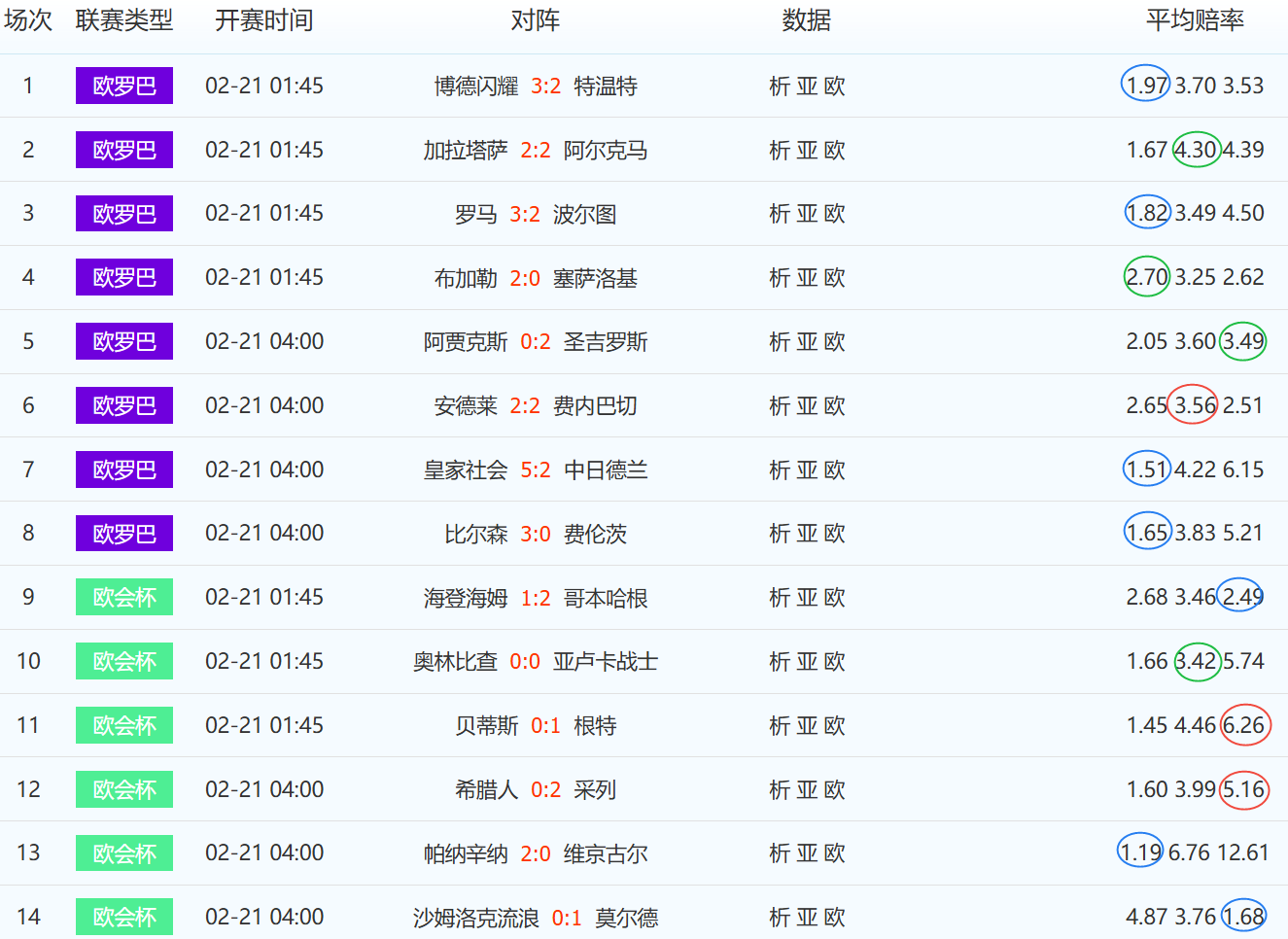Click the 开赛时间 column header
This screenshot has height=939, width=1288.
pyautogui.click(x=264, y=20)
